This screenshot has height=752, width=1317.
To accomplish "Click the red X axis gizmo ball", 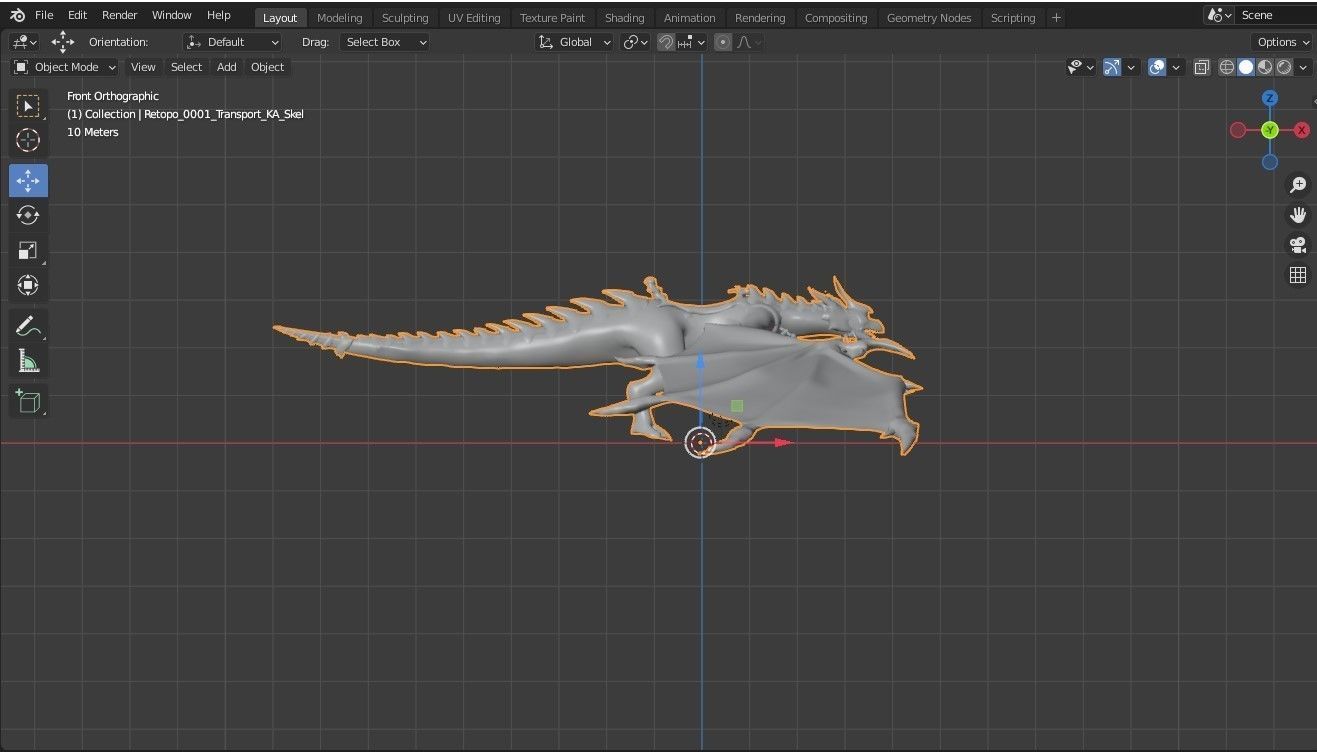I will click(1302, 130).
